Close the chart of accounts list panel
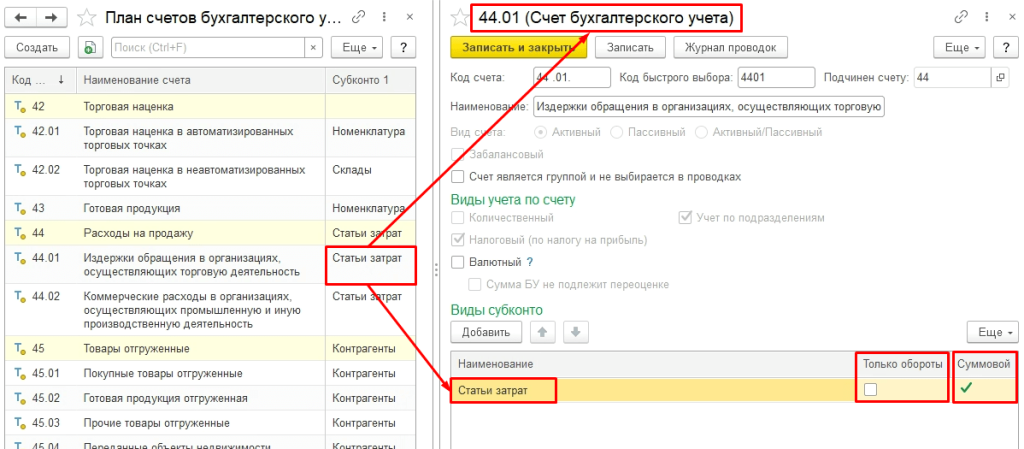 tap(409, 17)
